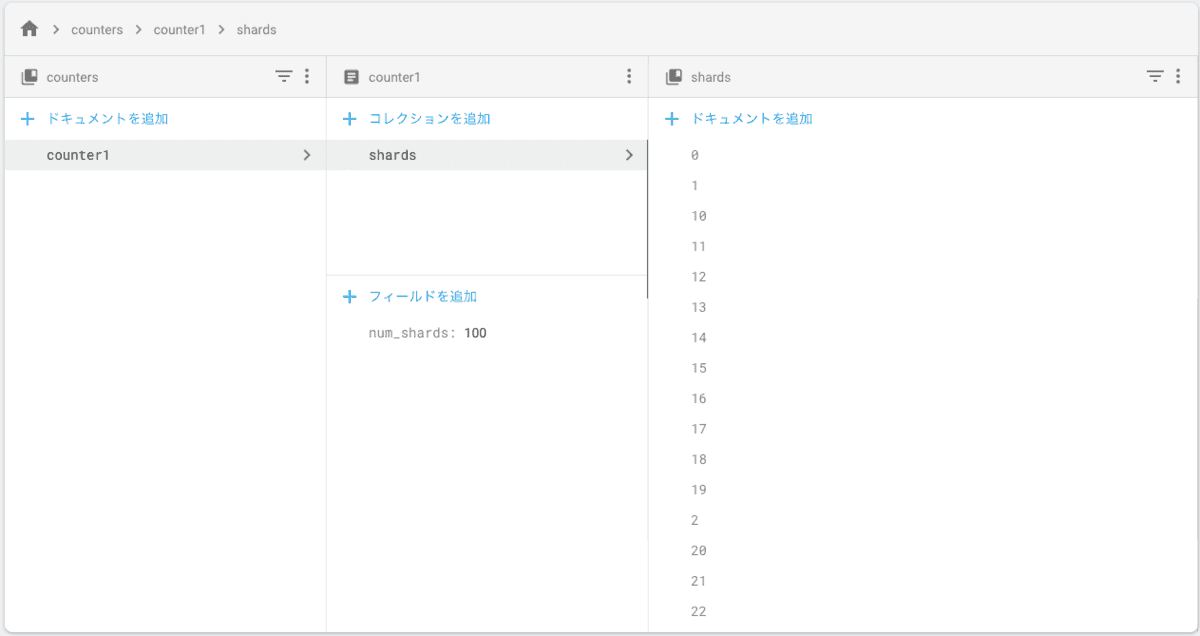Open more options menu for counter1 document
Screen dimensions: 1200x636
(629, 76)
